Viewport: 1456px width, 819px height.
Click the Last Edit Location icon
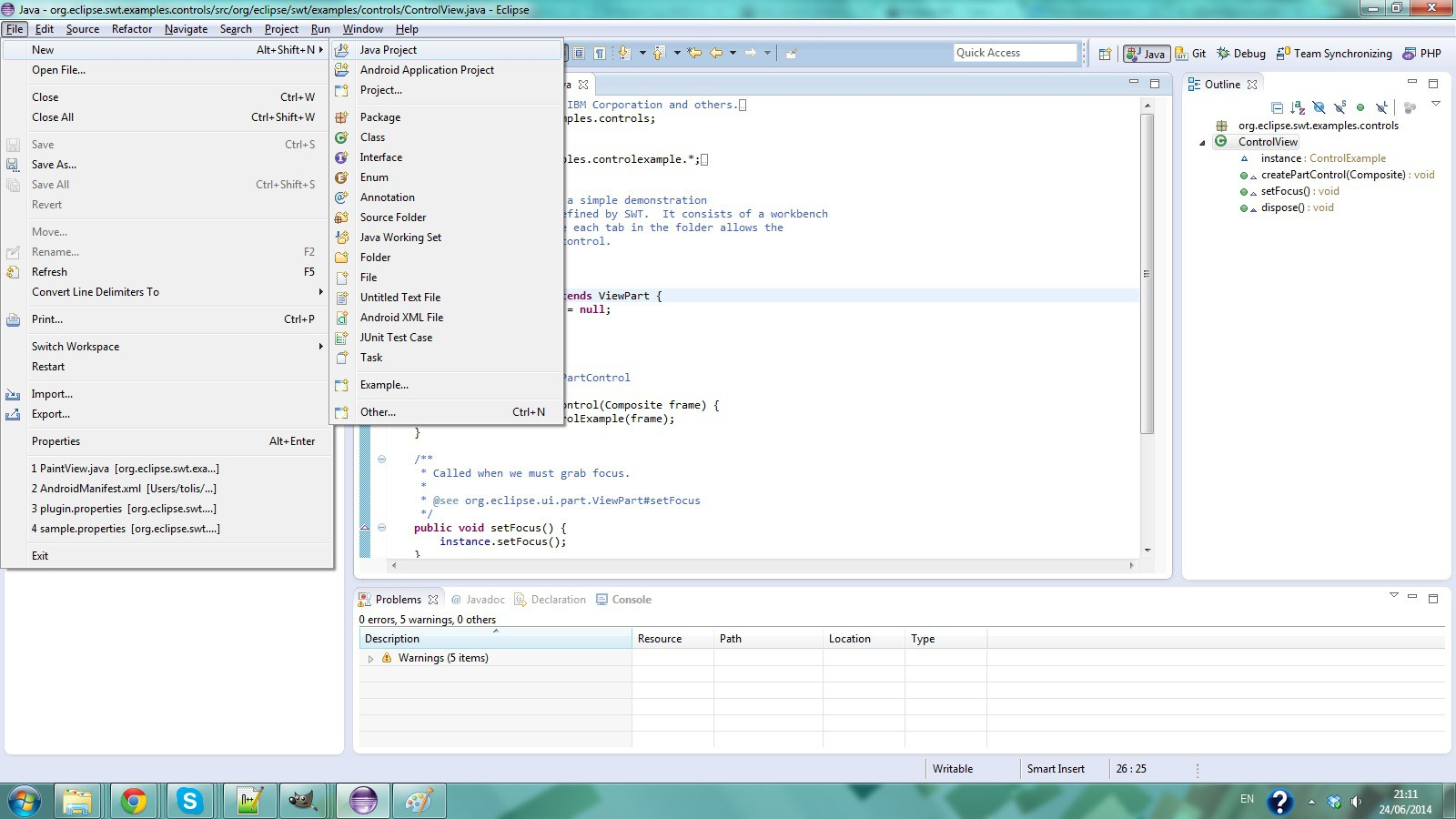(x=694, y=53)
